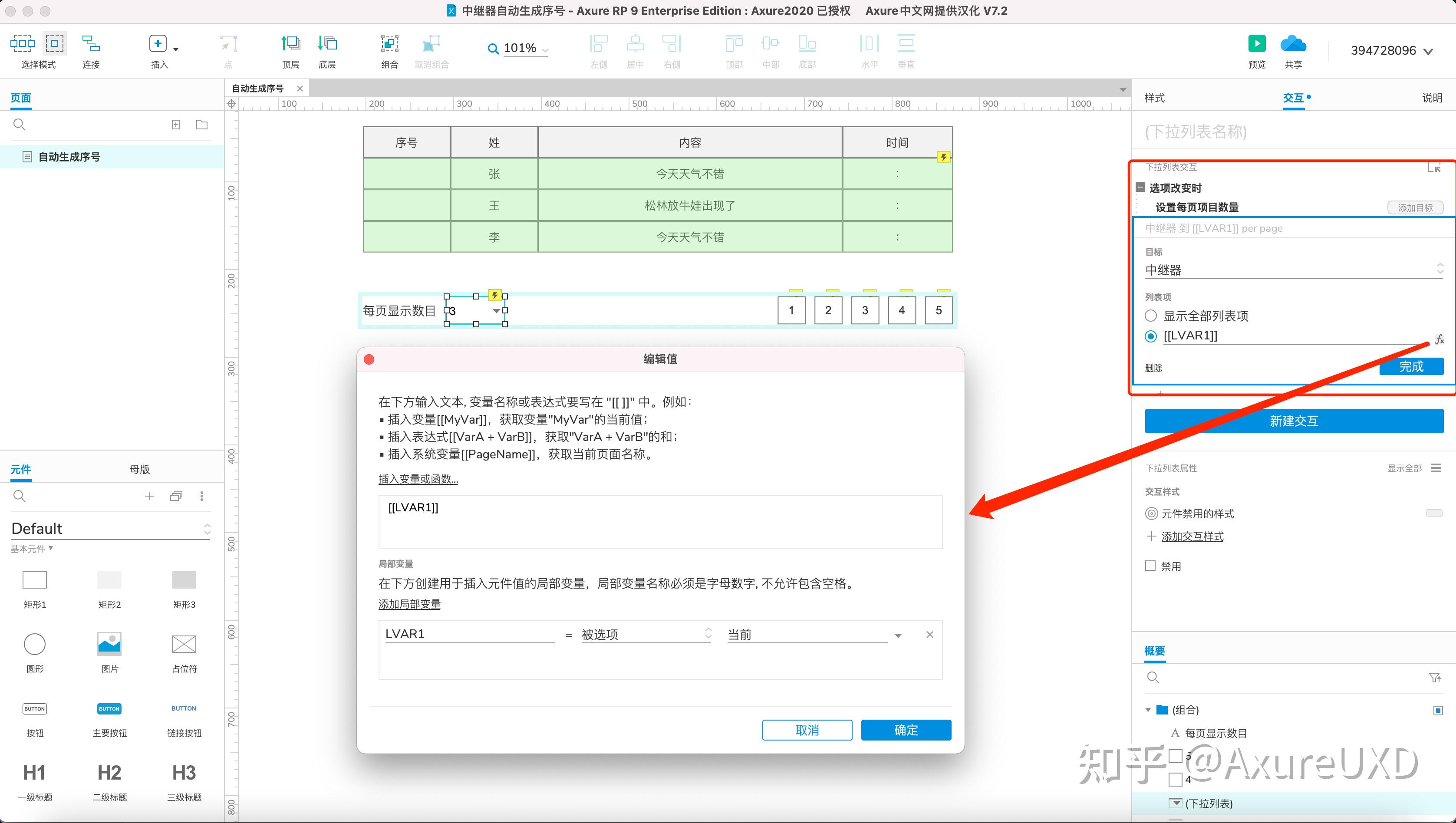The height and width of the screenshot is (823, 1456).
Task: Click the fx button beside [[LVAR1]]
Action: [x=1439, y=339]
